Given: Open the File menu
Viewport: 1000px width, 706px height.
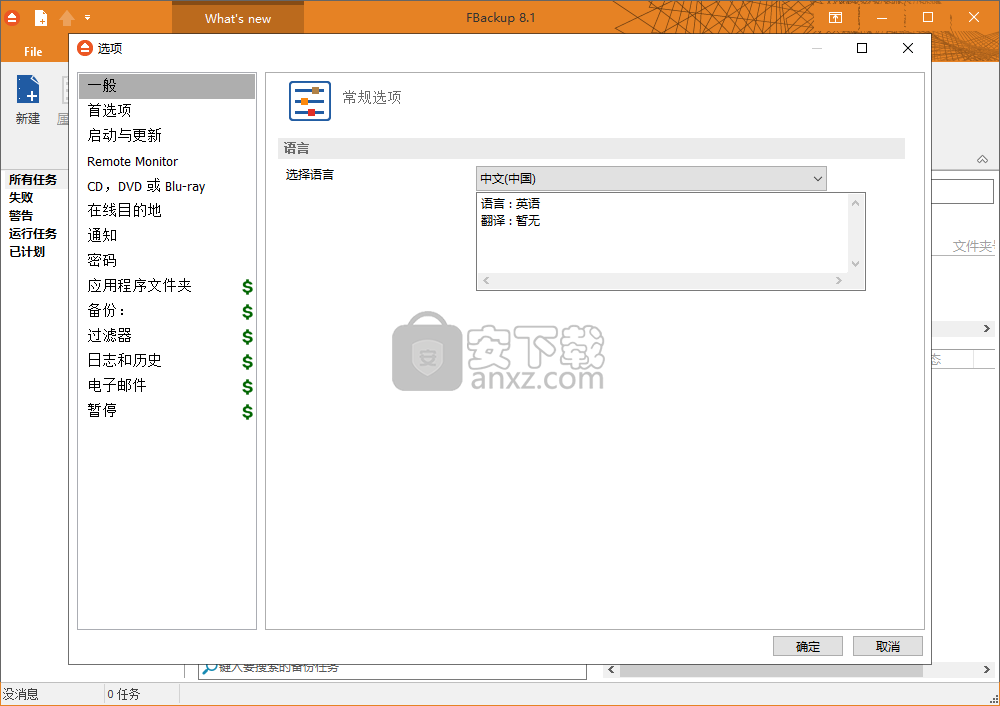Looking at the screenshot, I should click(x=33, y=52).
